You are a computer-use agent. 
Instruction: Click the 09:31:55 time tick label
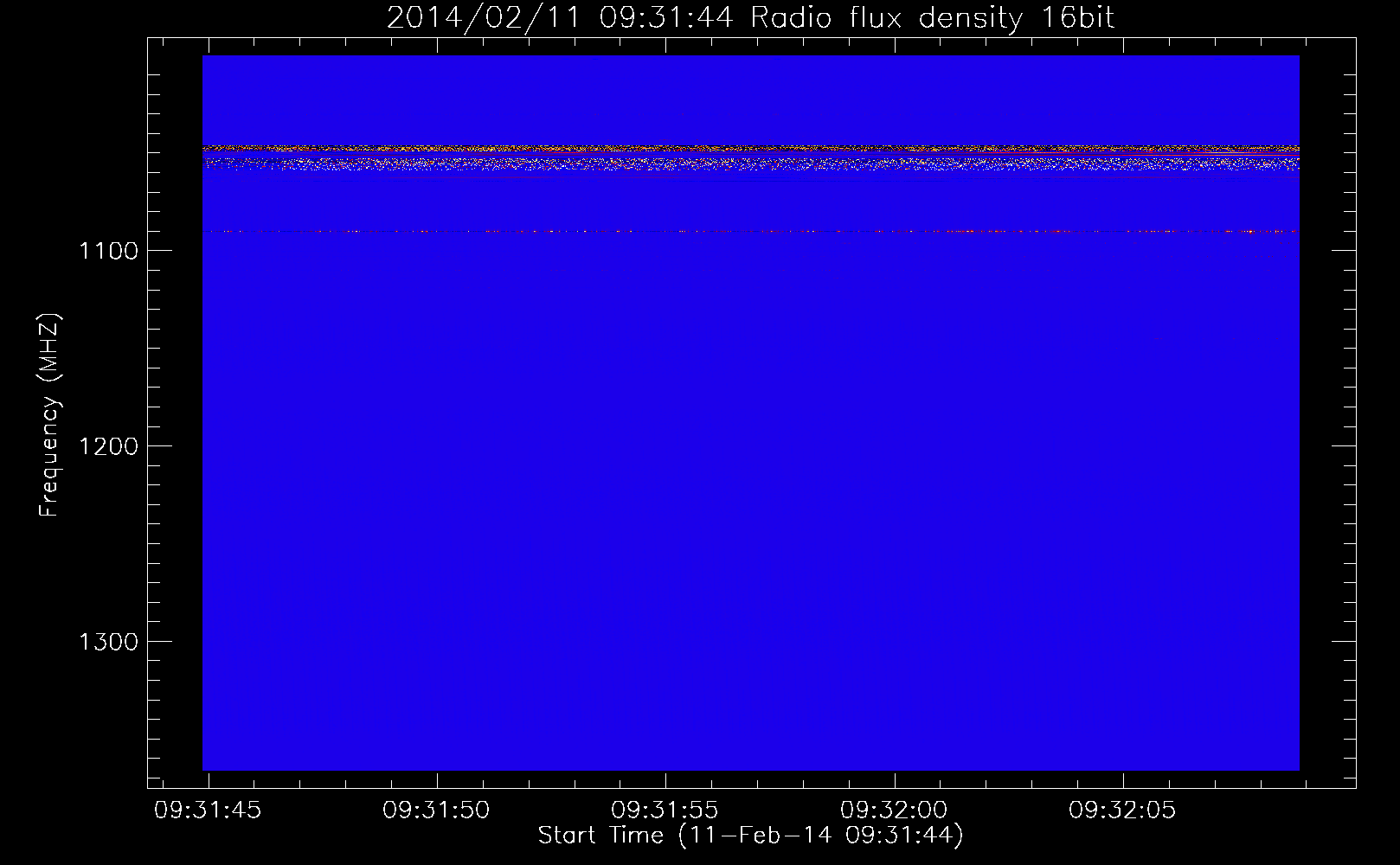click(x=665, y=811)
